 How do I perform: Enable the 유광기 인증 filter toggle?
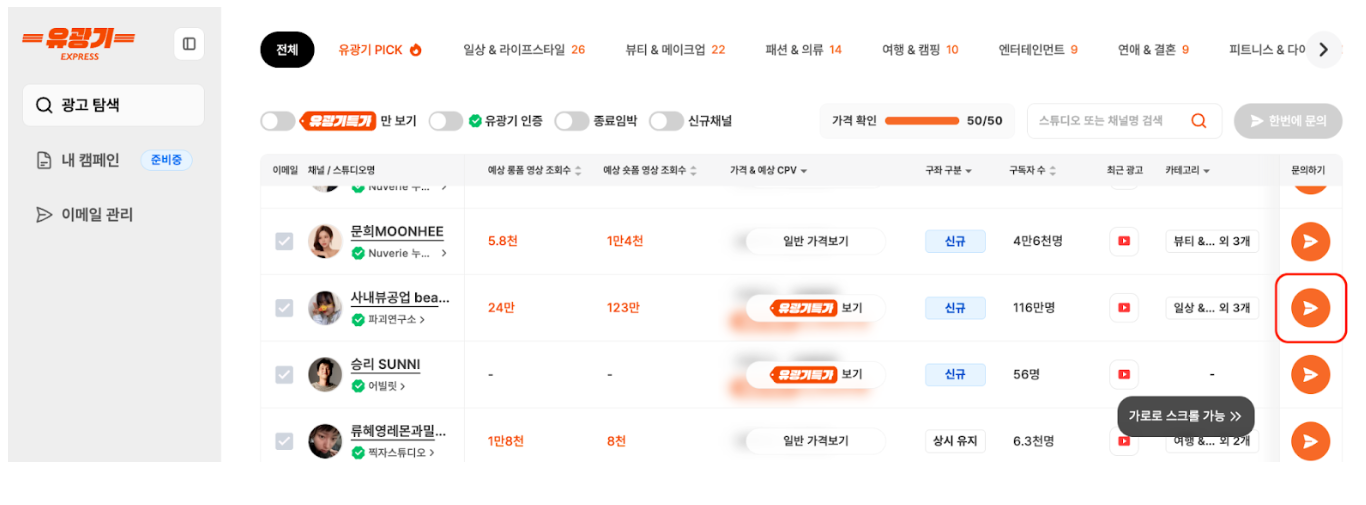pos(445,121)
